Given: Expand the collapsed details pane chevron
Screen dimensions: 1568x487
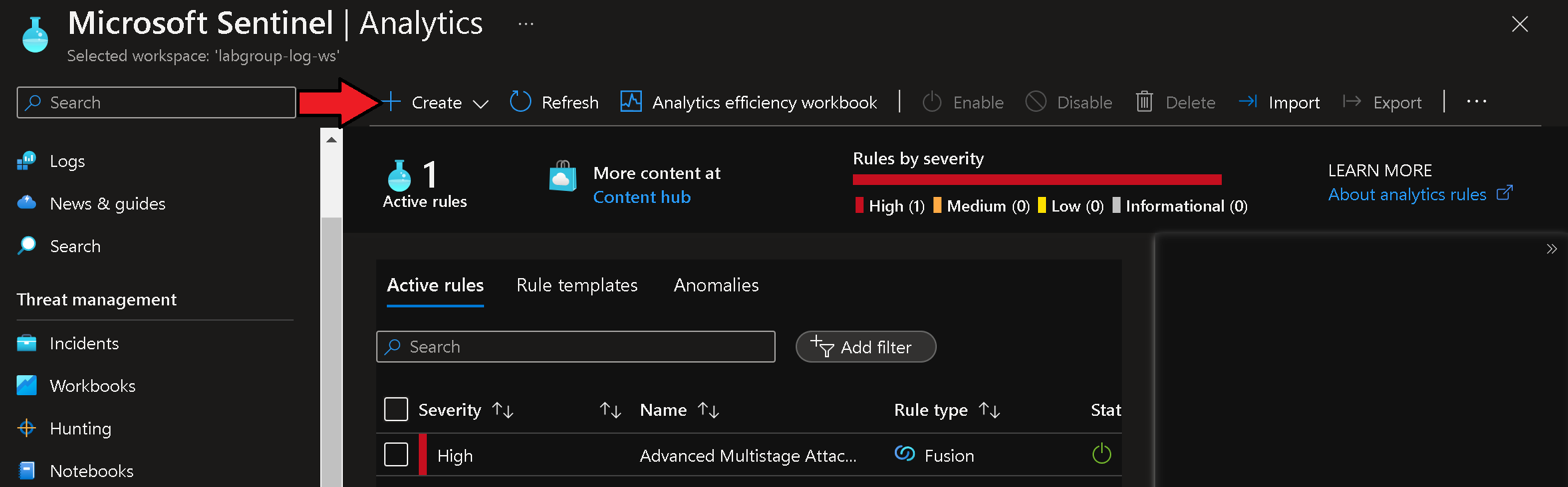Looking at the screenshot, I should (1551, 249).
